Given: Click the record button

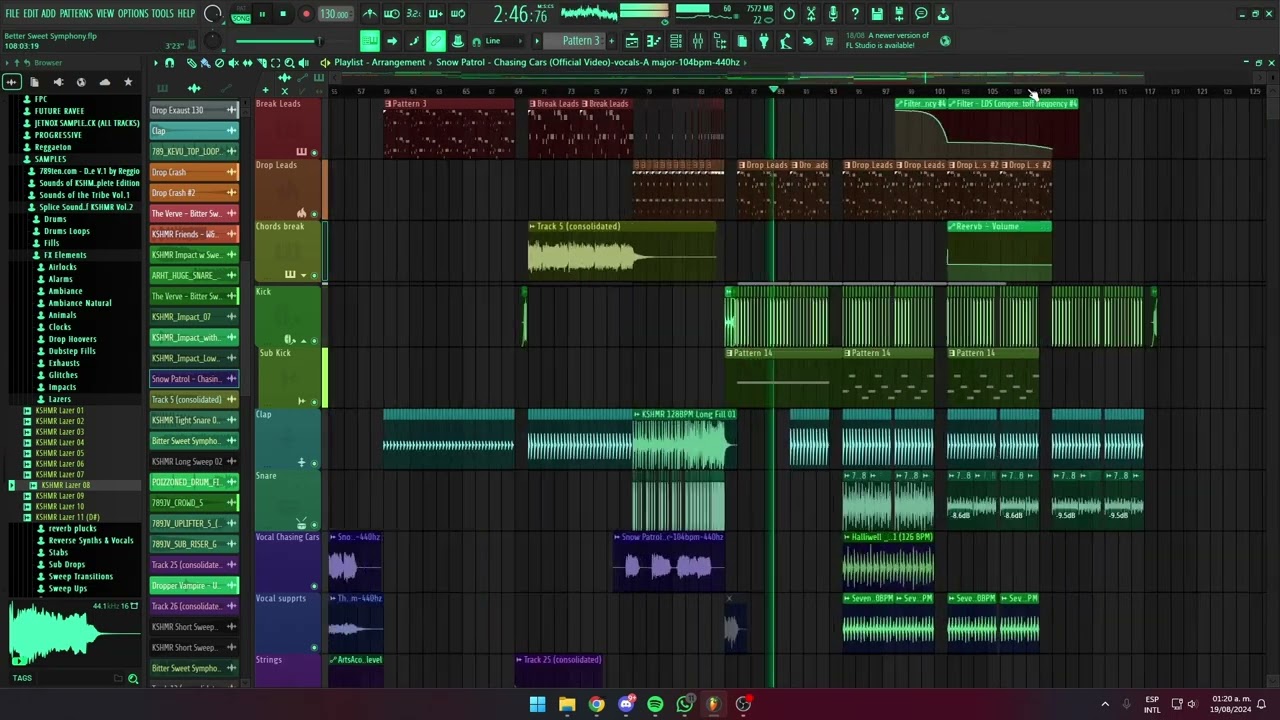Looking at the screenshot, I should tap(306, 14).
